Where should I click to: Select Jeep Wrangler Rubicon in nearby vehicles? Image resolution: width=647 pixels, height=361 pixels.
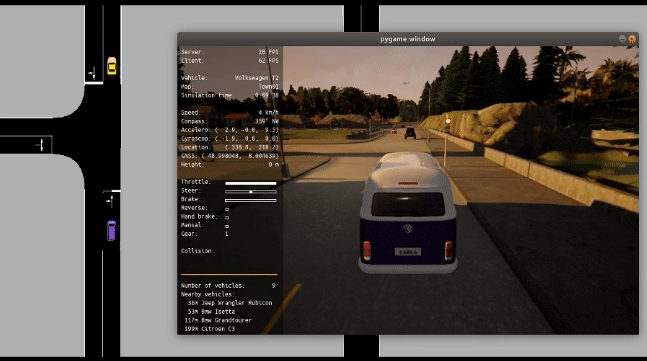tap(230, 303)
